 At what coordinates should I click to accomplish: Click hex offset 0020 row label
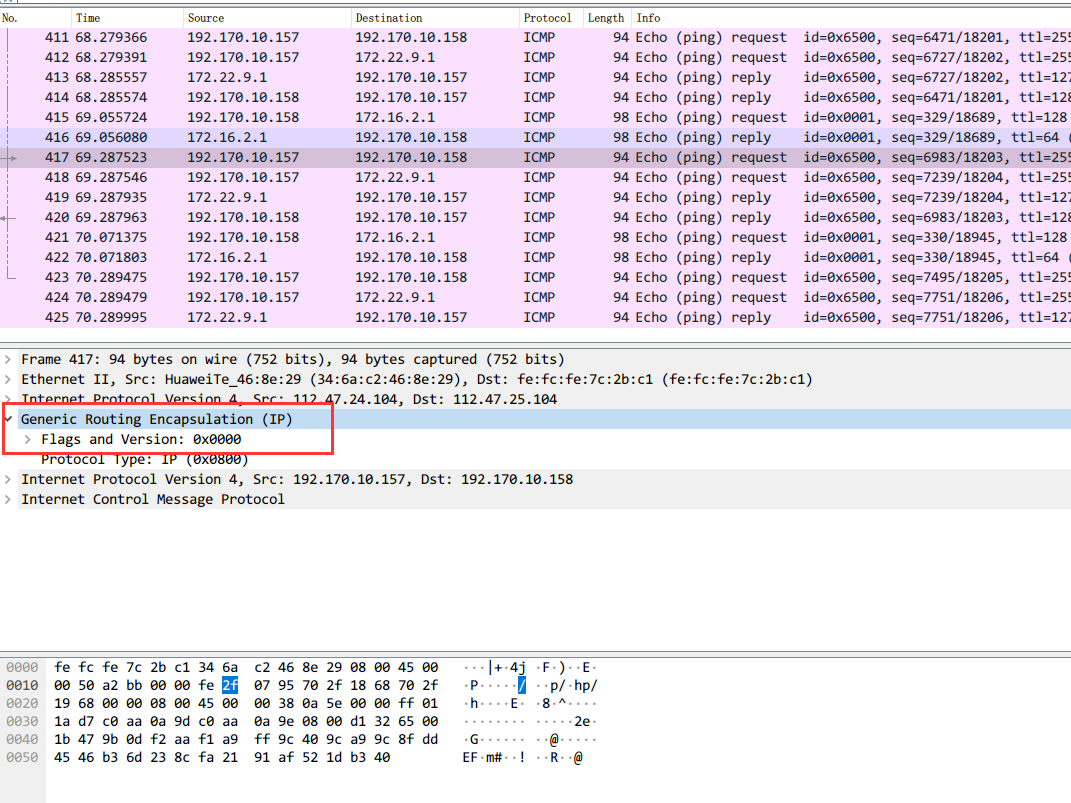click(x=22, y=703)
